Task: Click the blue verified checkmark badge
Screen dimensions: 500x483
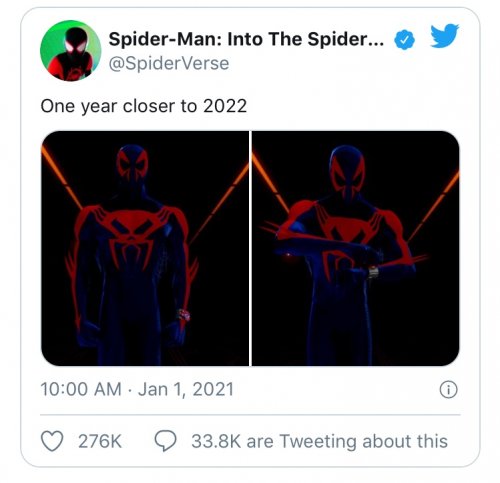Action: [404, 40]
